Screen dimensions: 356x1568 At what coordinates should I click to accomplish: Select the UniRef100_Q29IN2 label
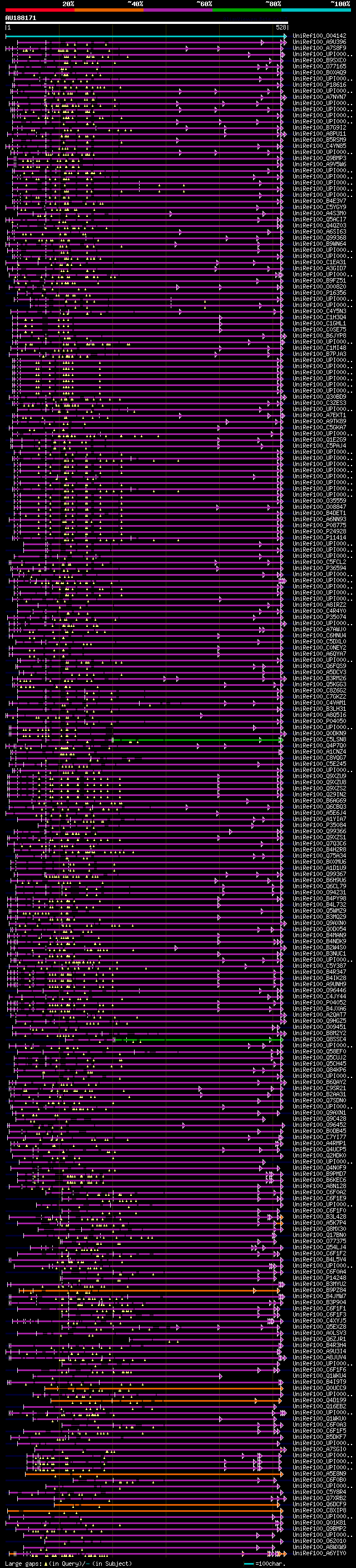click(x=319, y=794)
